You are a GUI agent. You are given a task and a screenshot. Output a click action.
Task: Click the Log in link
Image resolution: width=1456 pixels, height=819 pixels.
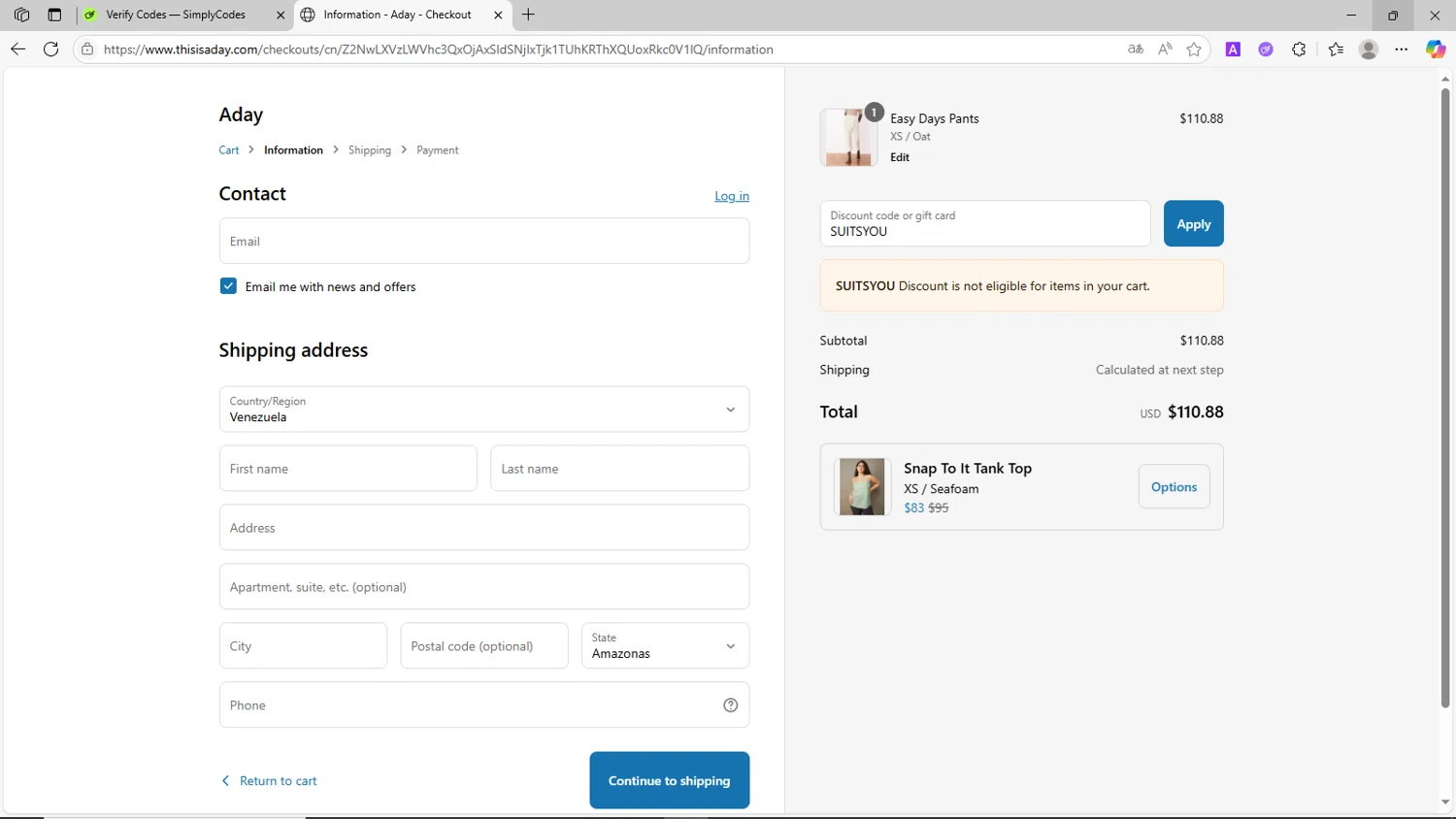coord(732,196)
